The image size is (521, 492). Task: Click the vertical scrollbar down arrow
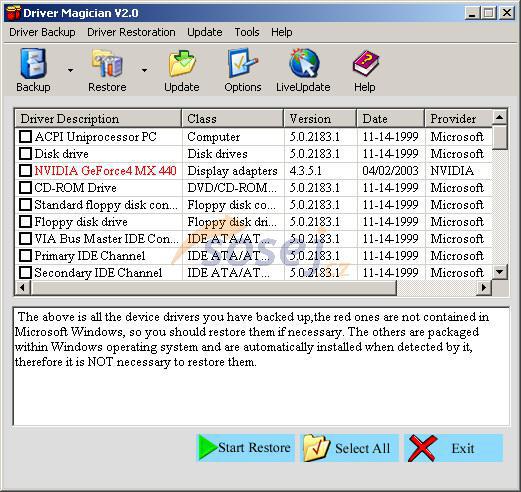tap(499, 272)
